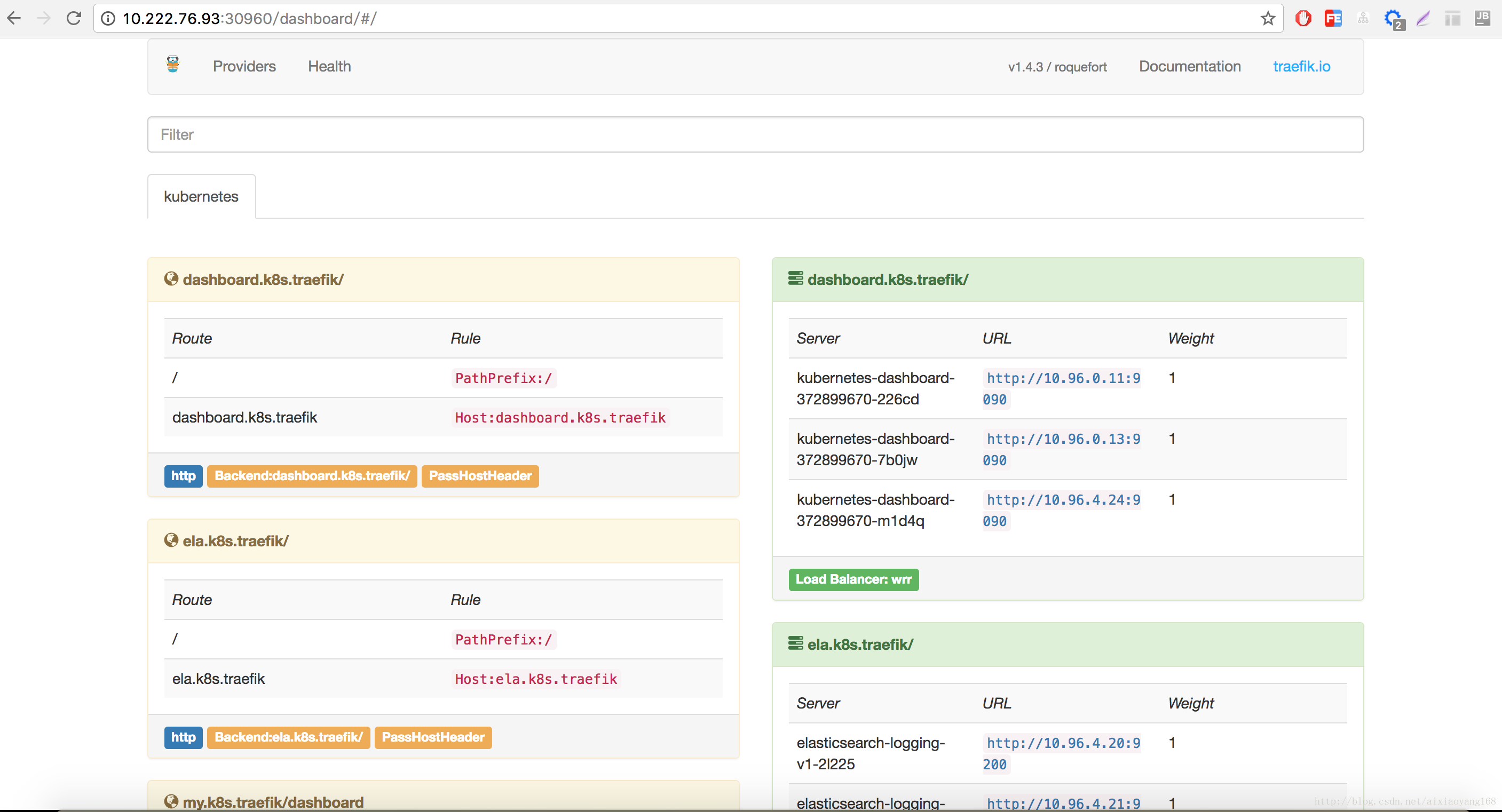Viewport: 1502px width, 812px height.
Task: Go back with the browser back arrow
Action: pos(14,18)
